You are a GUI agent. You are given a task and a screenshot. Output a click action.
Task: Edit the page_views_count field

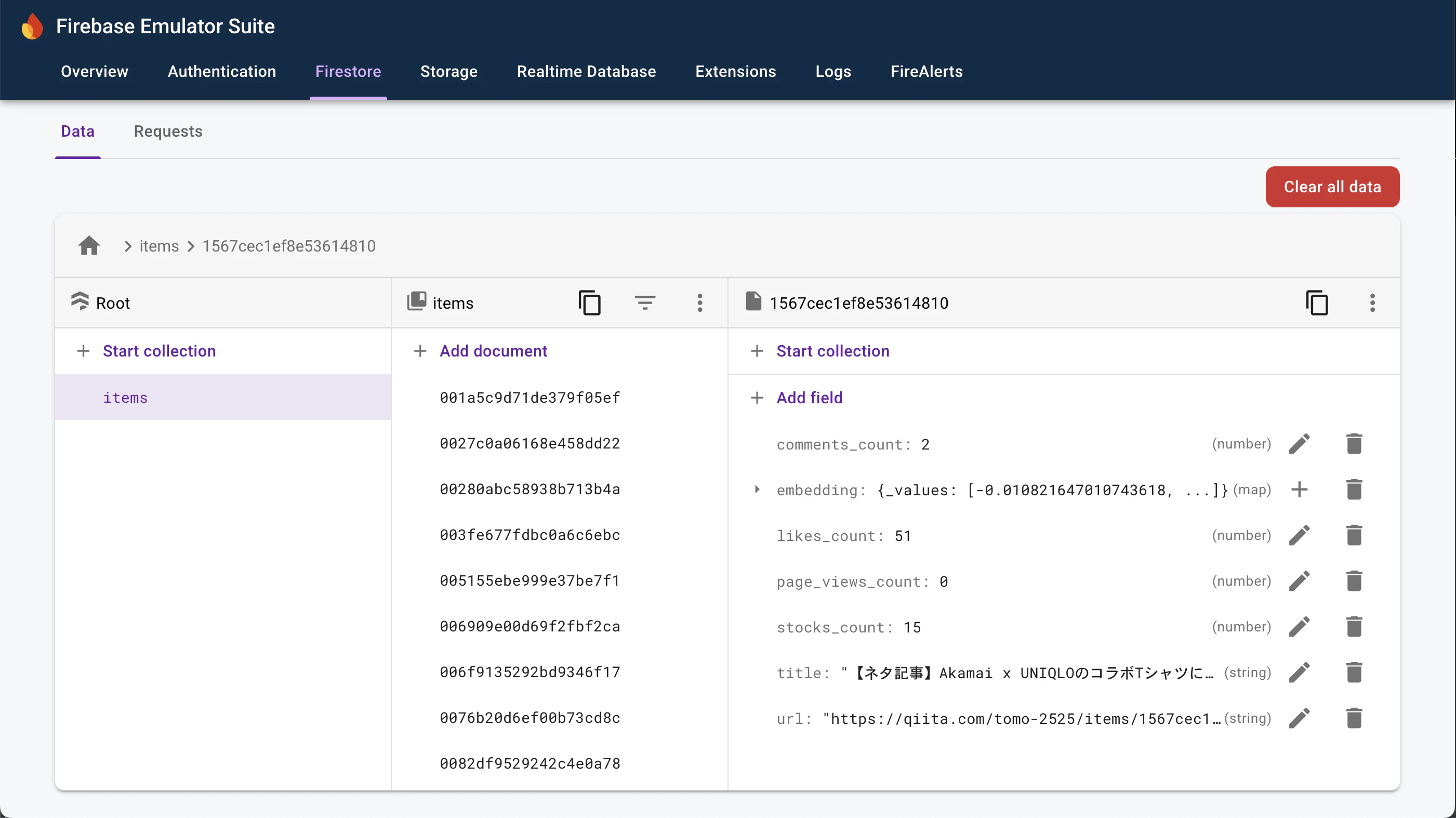[1299, 581]
